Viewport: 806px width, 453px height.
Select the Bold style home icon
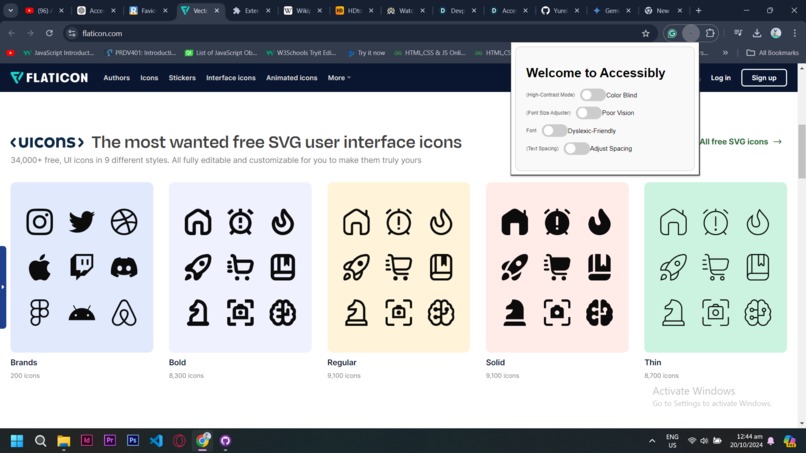[198, 222]
